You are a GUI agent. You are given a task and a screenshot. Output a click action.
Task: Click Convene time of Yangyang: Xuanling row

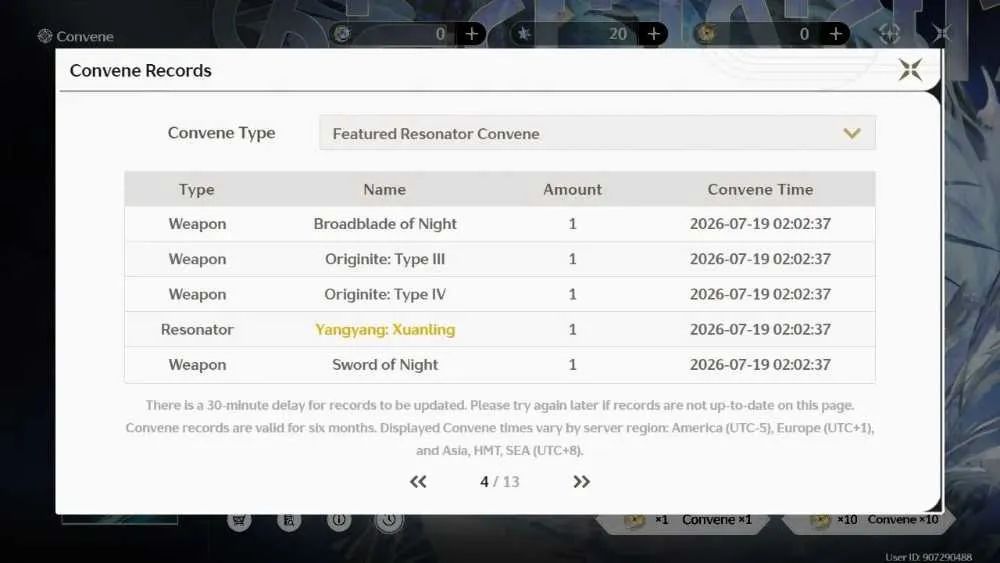click(760, 330)
